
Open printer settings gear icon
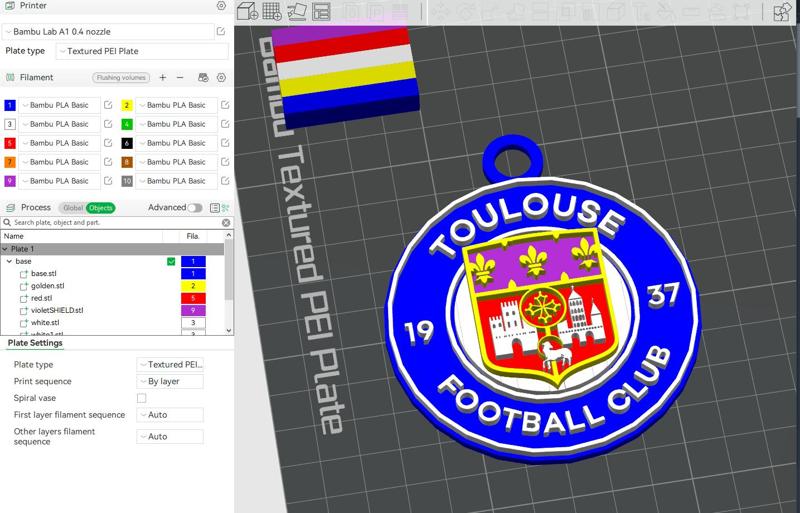click(221, 6)
